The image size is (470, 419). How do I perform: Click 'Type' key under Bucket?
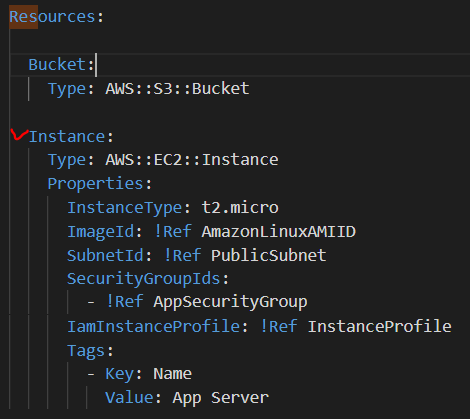pos(67,89)
